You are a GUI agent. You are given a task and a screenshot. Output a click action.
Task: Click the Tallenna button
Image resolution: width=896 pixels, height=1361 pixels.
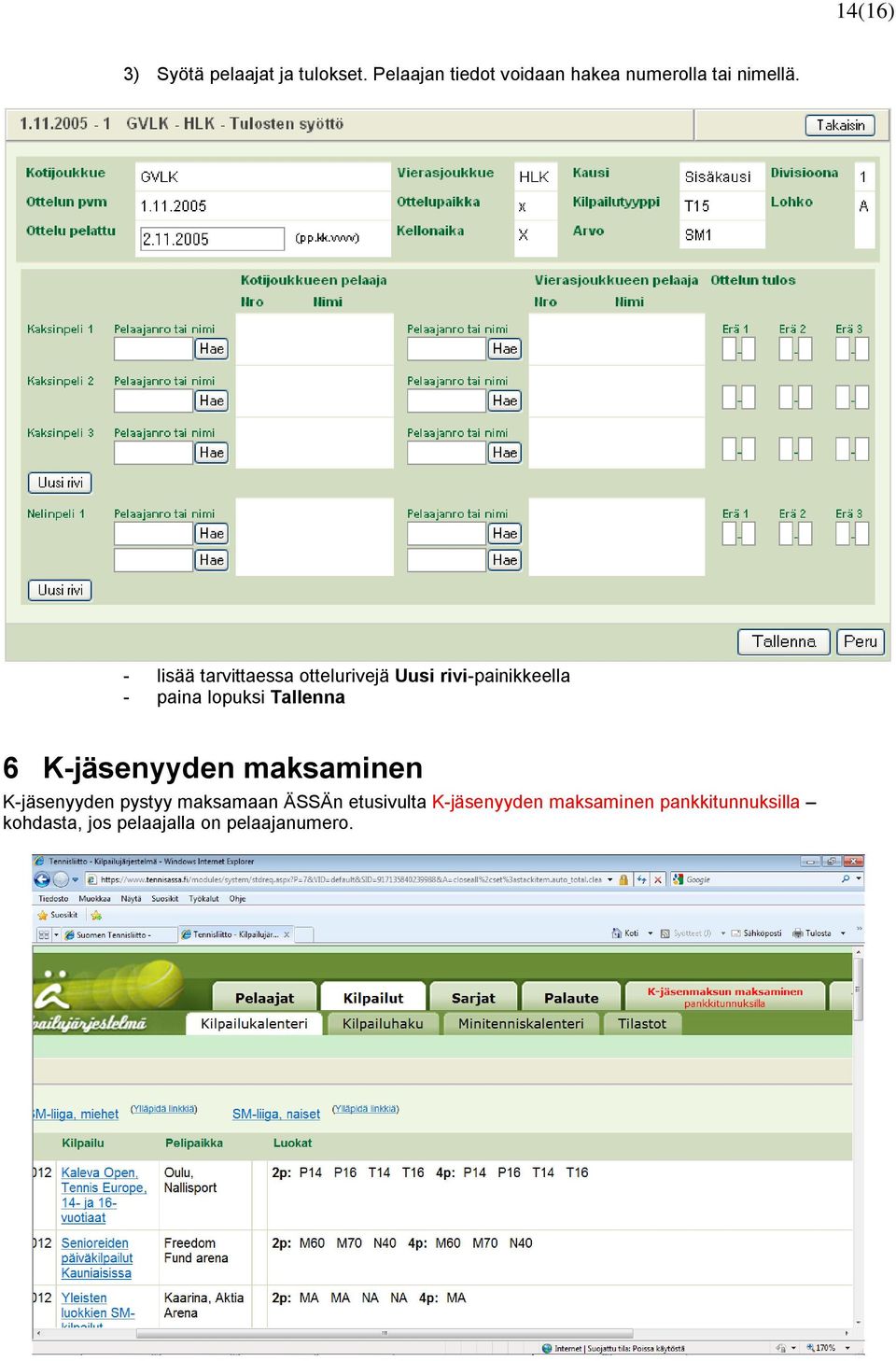(x=784, y=641)
